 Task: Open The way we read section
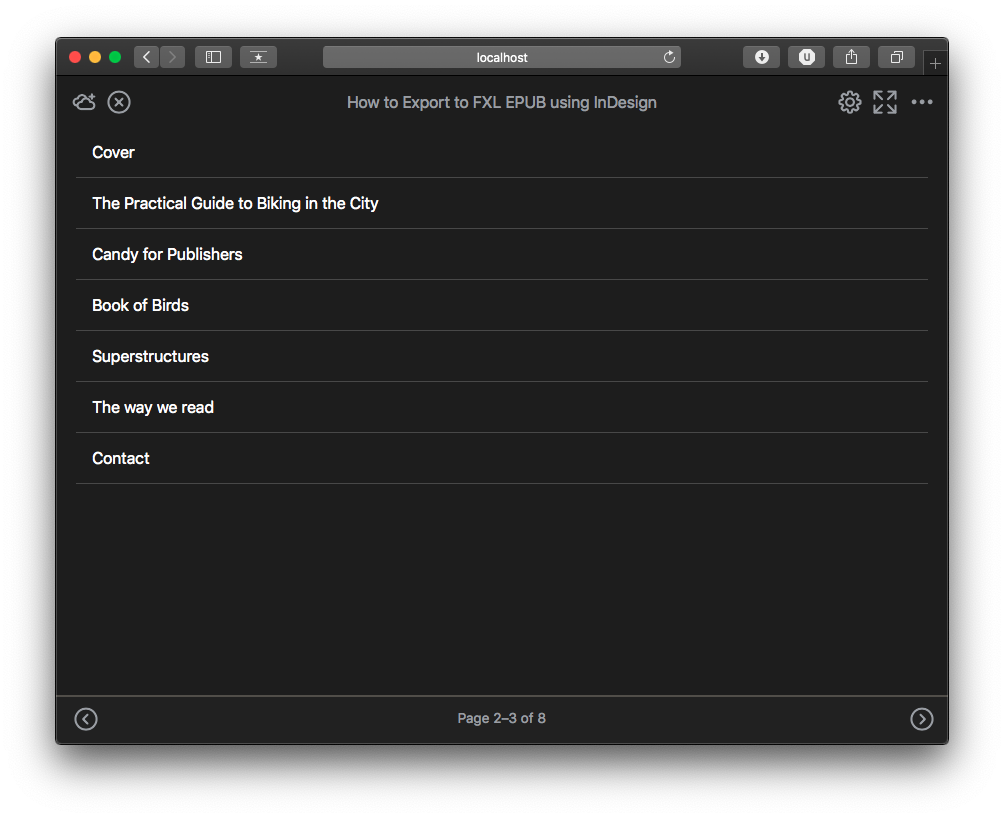[153, 407]
